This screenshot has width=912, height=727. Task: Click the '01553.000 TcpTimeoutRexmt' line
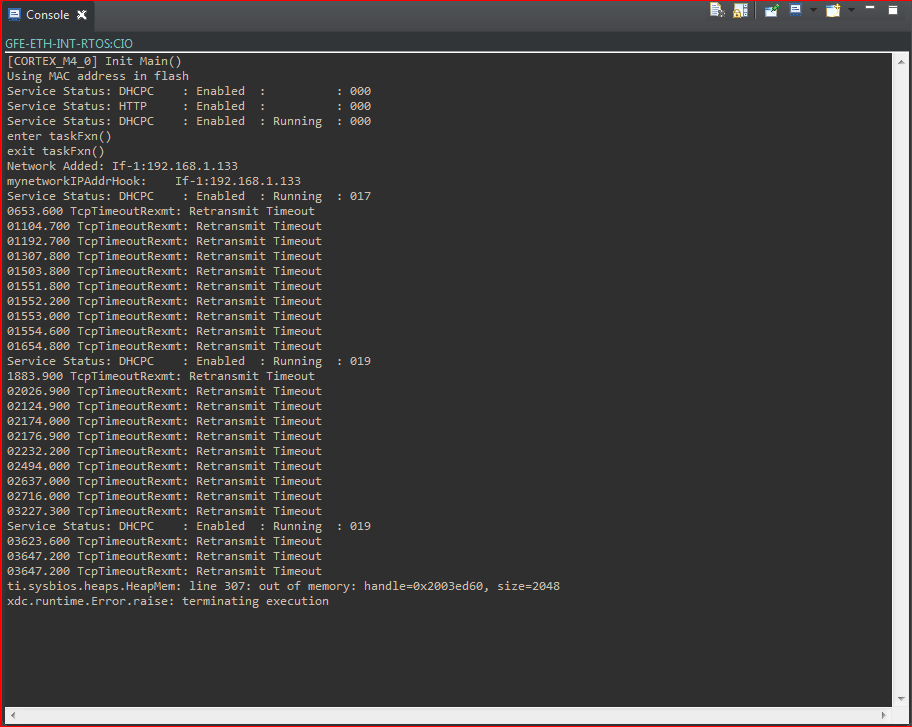(164, 316)
